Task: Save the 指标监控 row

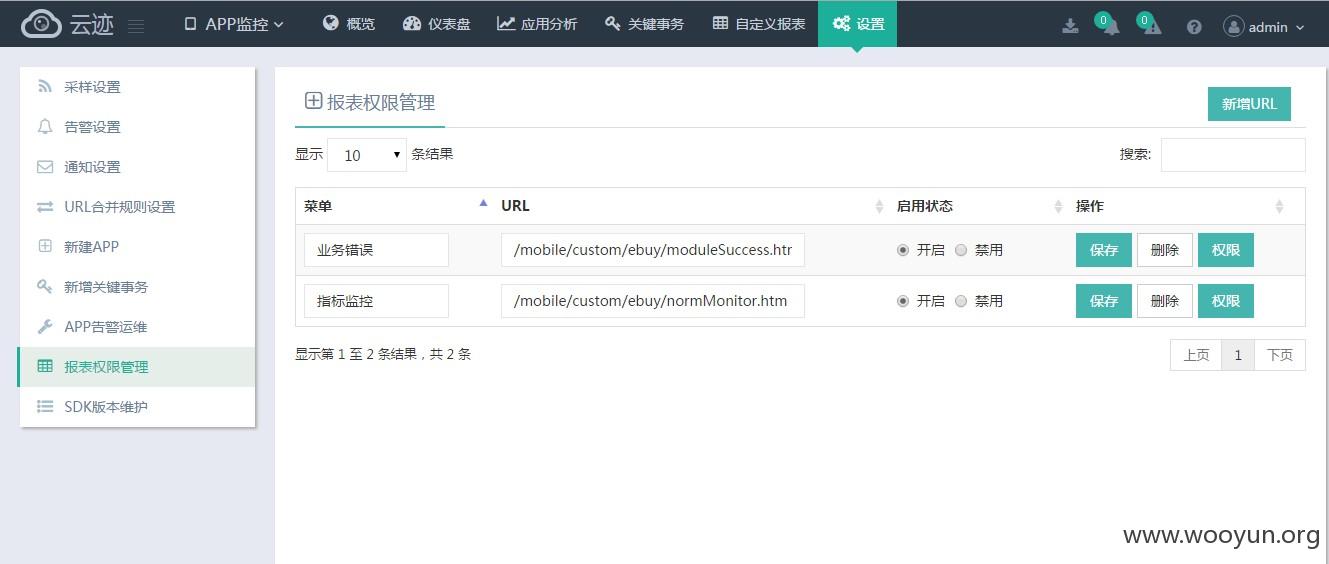Action: click(1104, 301)
